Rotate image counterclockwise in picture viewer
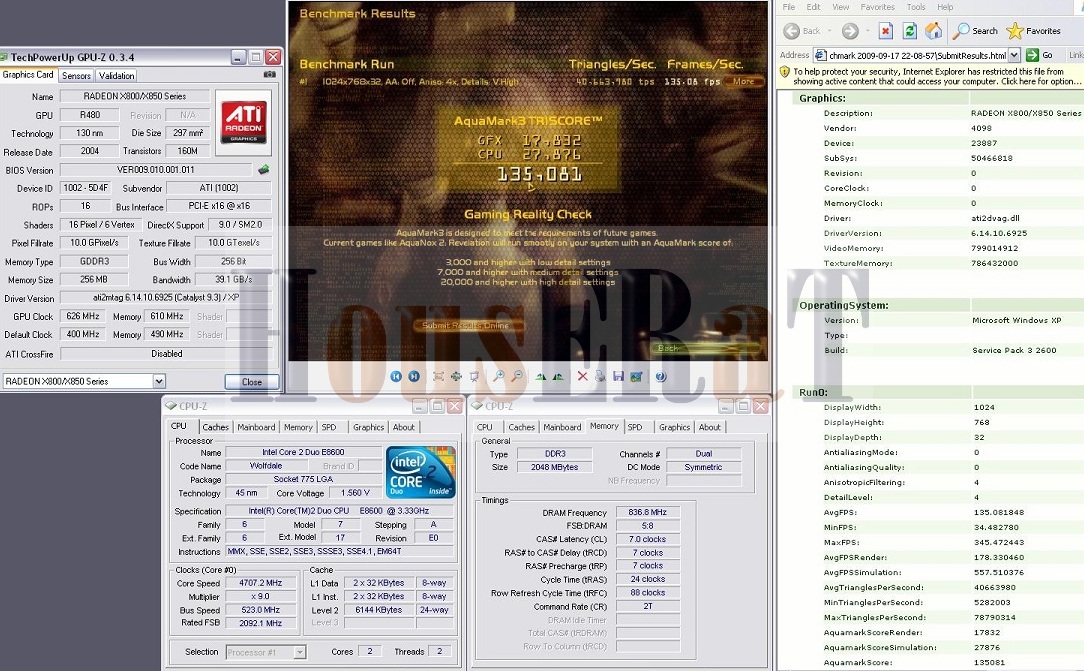 pyautogui.click(x=558, y=376)
